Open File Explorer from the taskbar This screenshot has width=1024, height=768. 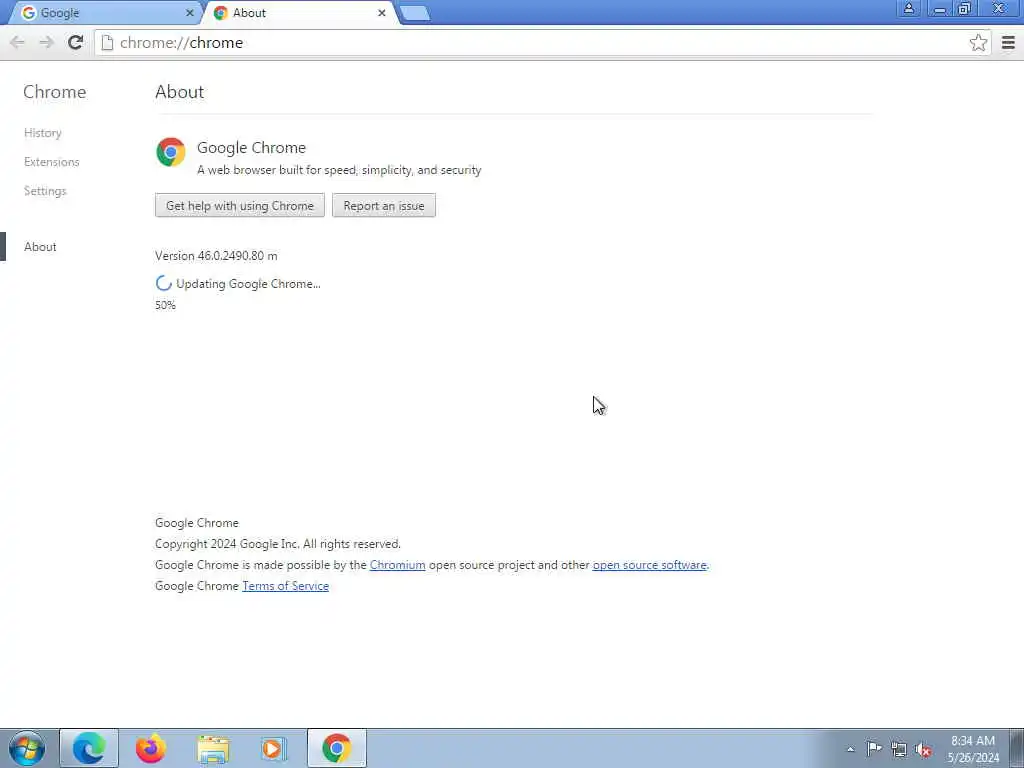click(213, 749)
